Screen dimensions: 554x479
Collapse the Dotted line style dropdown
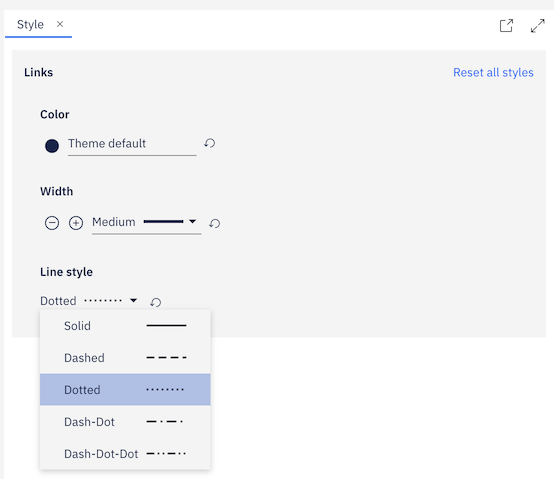[89, 301]
